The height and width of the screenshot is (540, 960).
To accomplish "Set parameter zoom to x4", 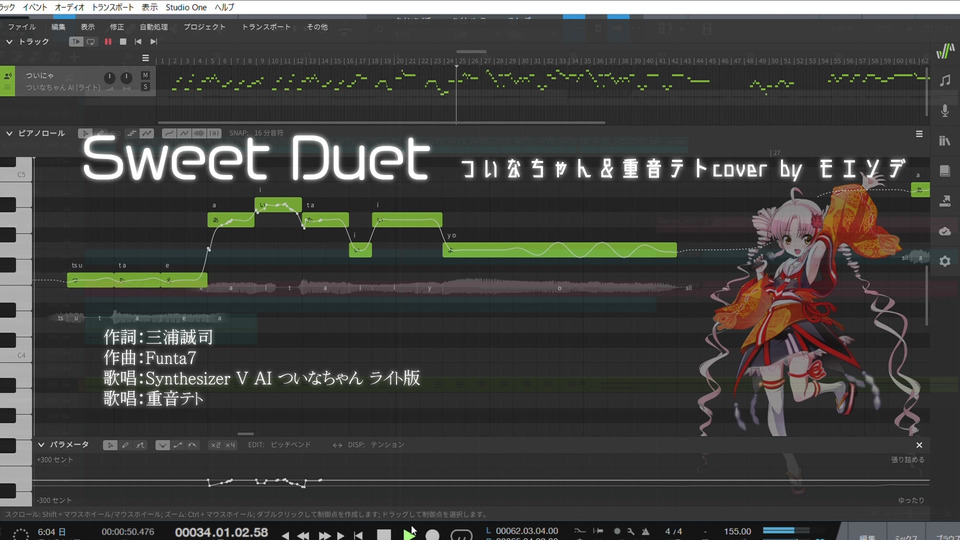I will [230, 445].
